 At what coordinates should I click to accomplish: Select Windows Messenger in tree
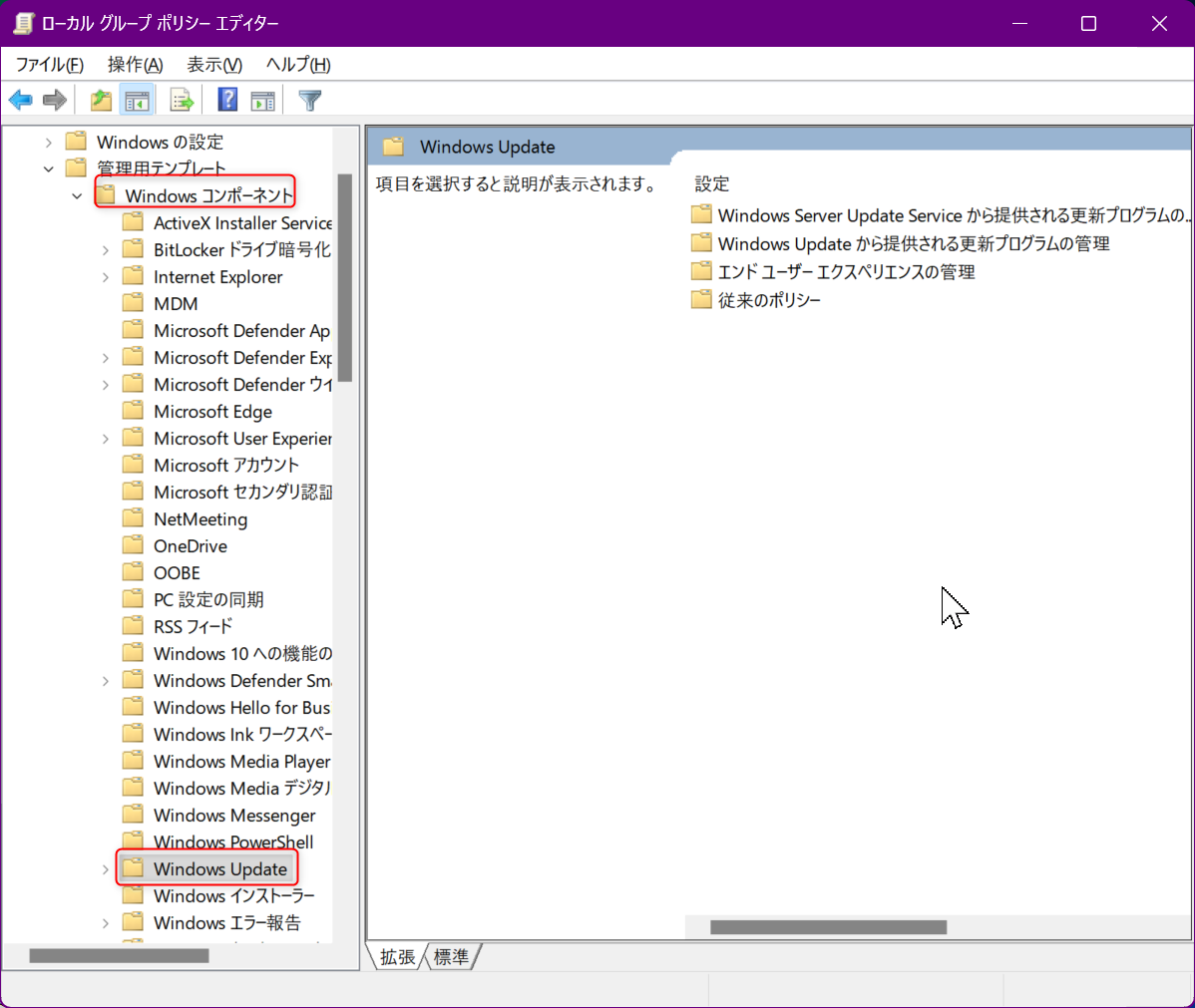click(234, 816)
